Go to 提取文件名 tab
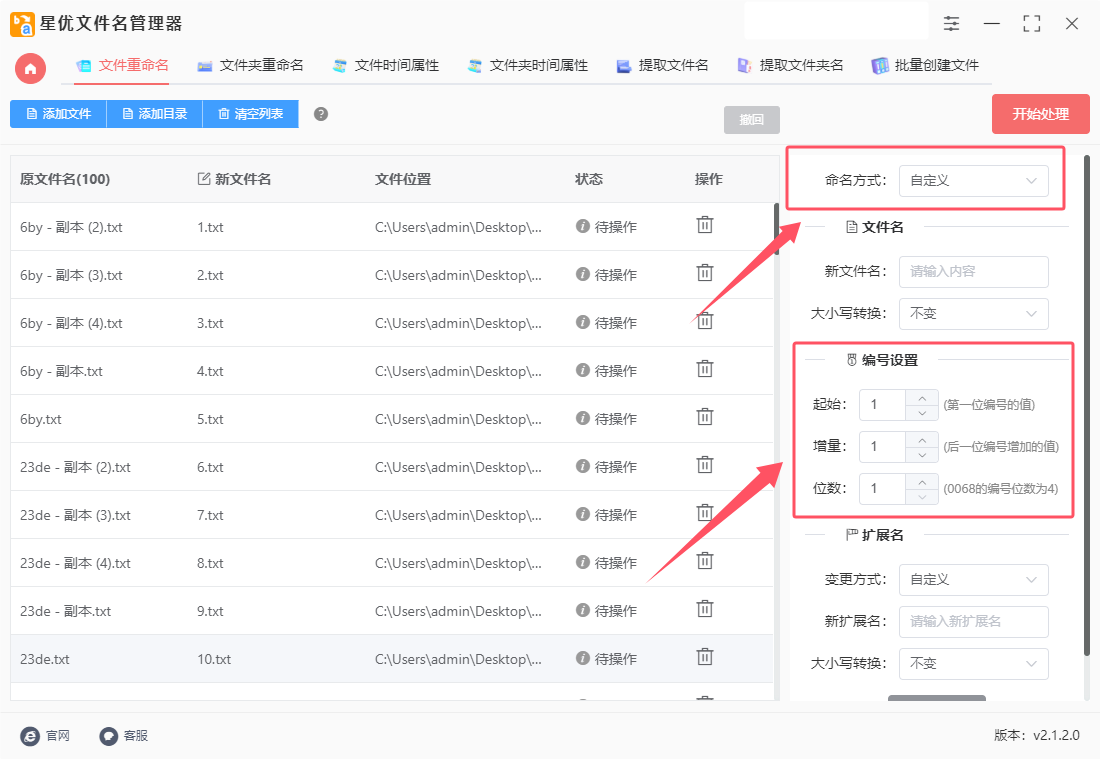The image size is (1100, 760). (662, 66)
